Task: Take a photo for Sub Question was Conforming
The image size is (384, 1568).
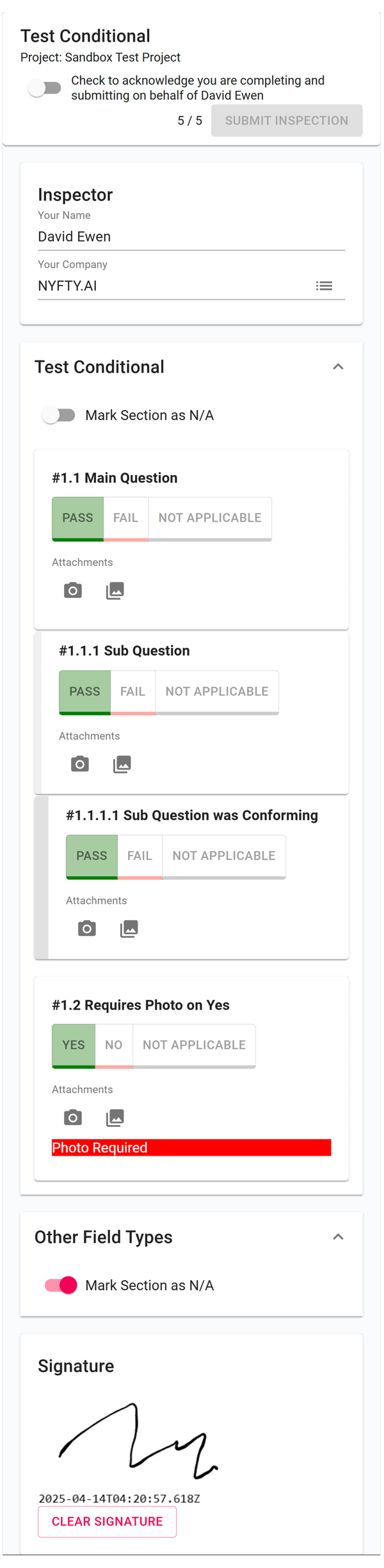Action: 86,928
